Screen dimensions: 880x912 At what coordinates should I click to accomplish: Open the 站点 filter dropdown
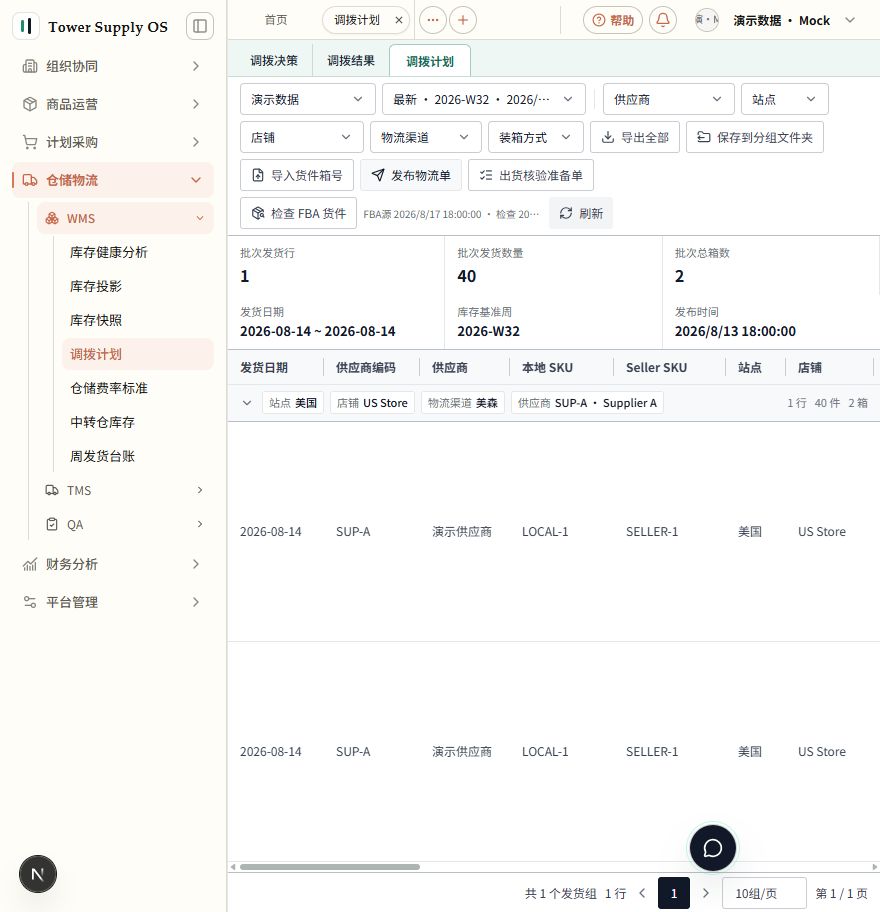tap(784, 99)
